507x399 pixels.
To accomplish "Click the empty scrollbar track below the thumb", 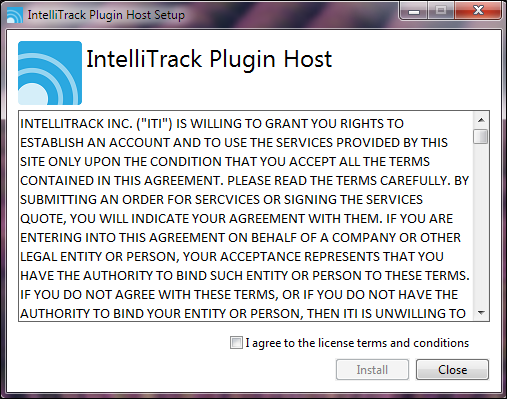I will [x=481, y=224].
